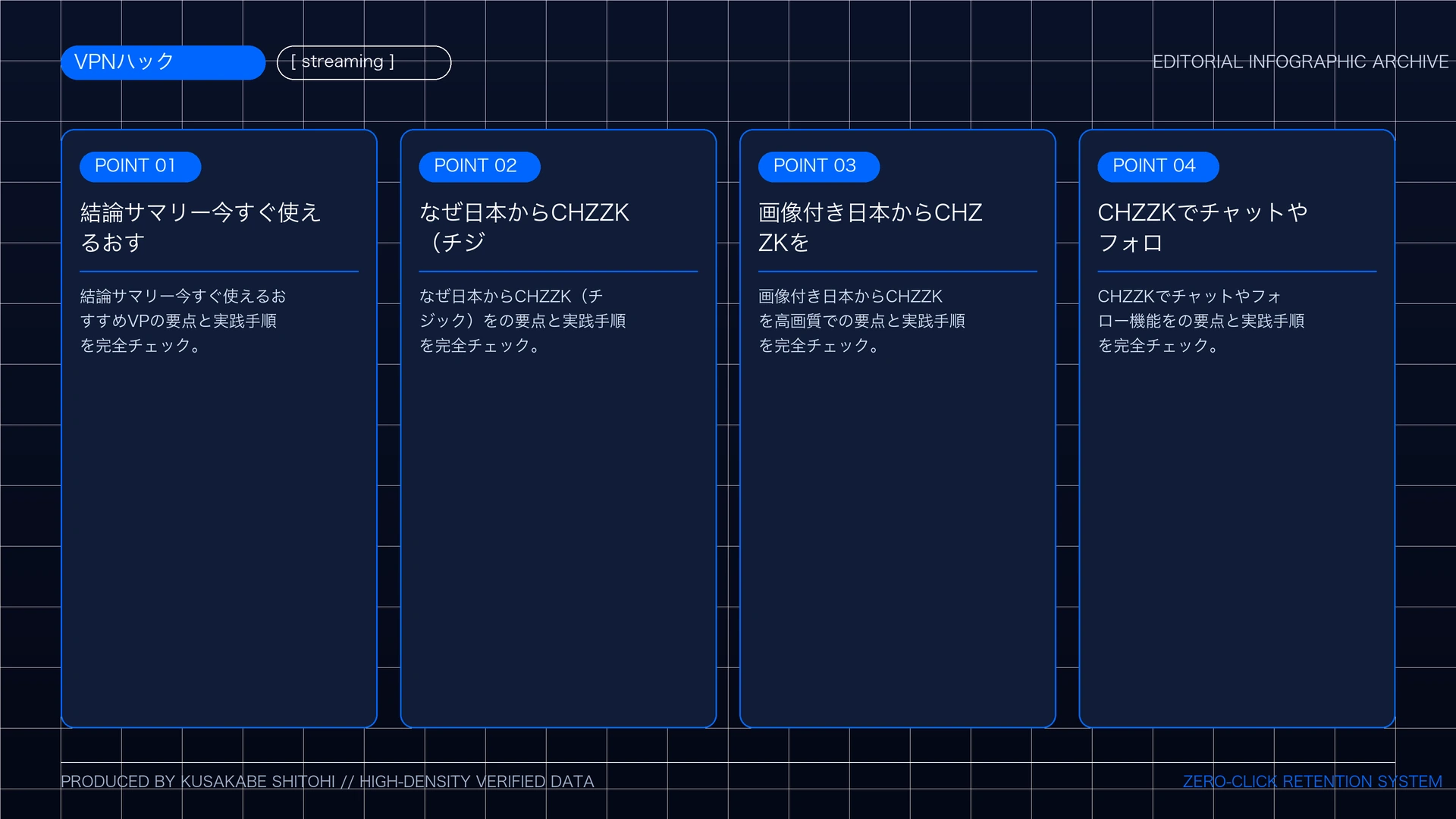Image resolution: width=1456 pixels, height=819 pixels.
Task: Select the POINT 01 badge
Action: coord(140,166)
